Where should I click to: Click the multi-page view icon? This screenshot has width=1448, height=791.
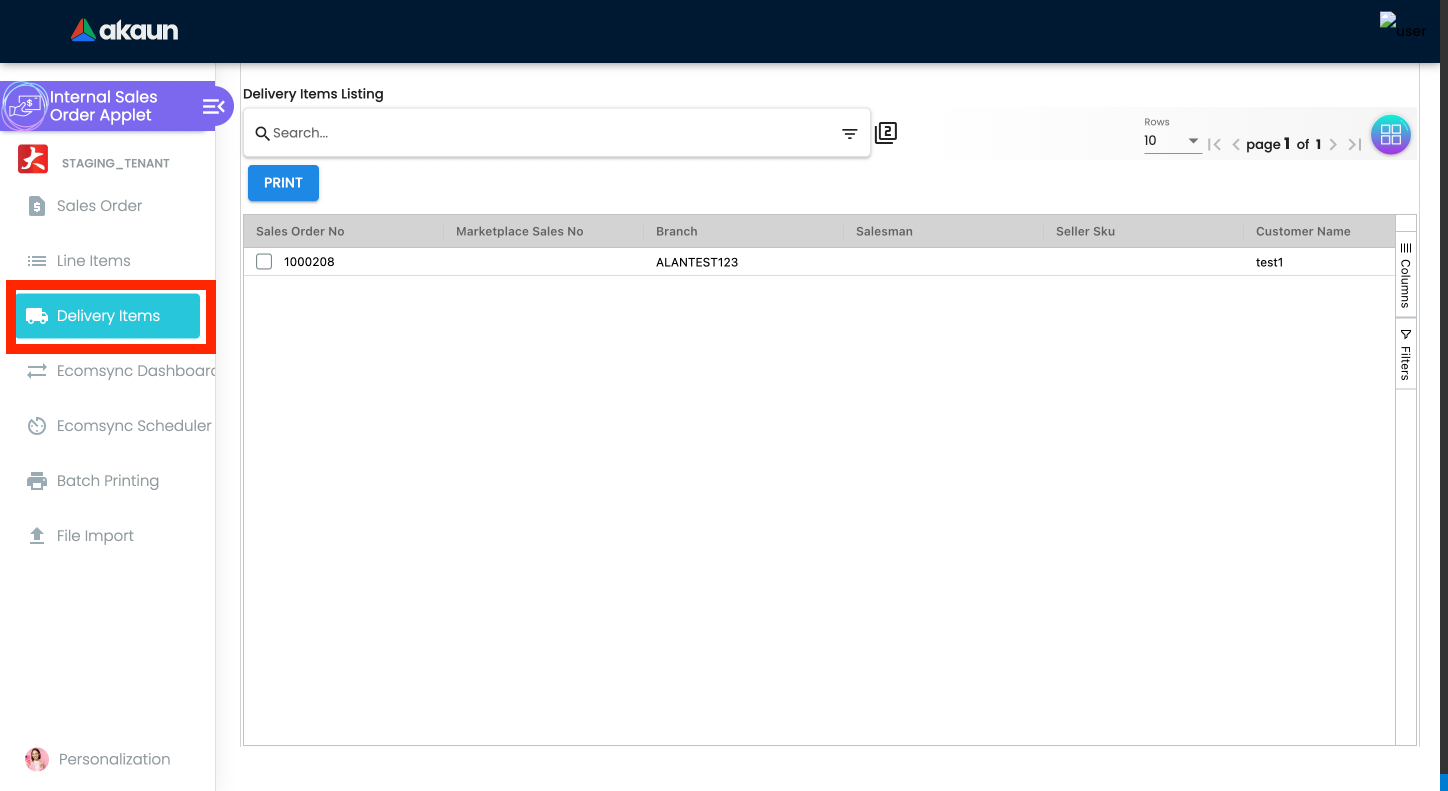[x=886, y=132]
